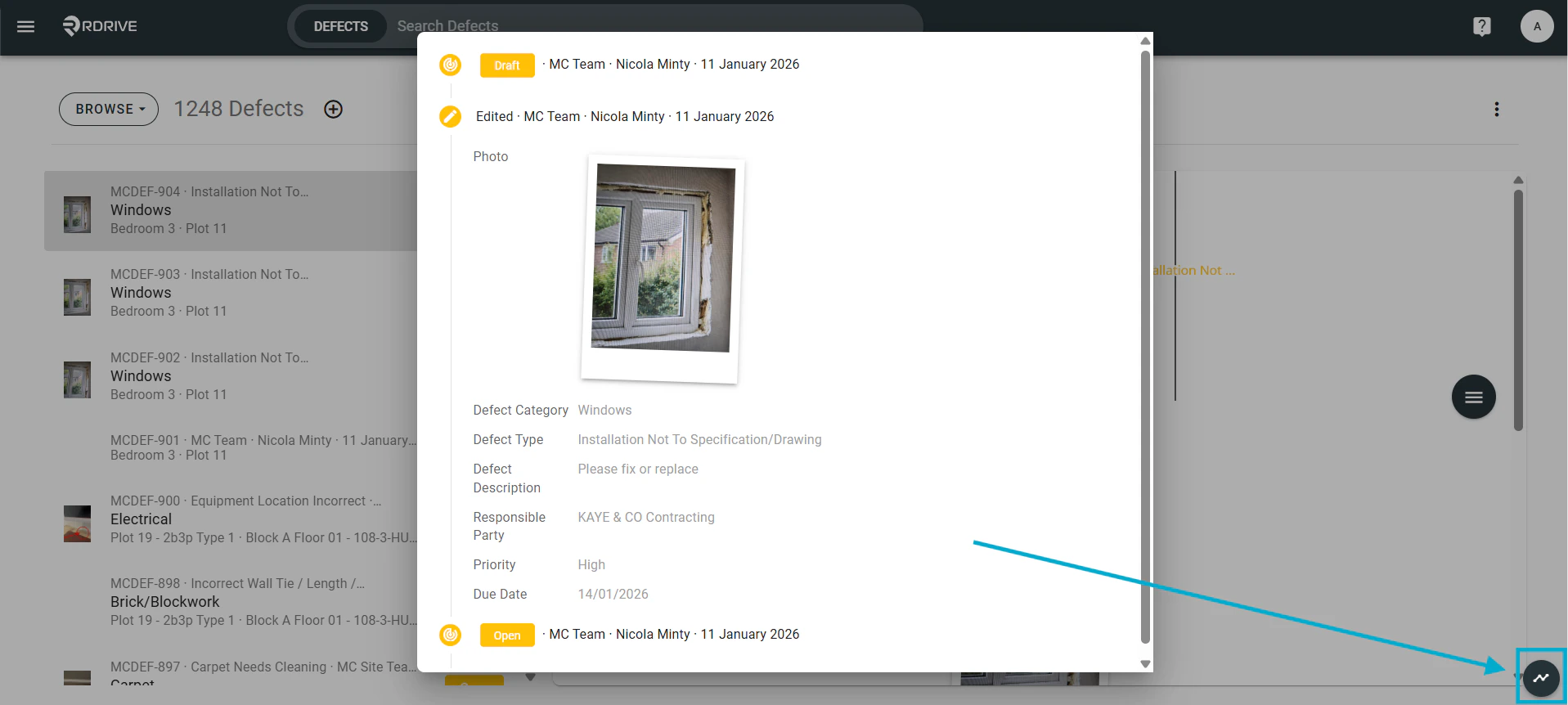This screenshot has height=705, width=1568.
Task: Open the BROWSE dropdown
Action: click(x=109, y=109)
